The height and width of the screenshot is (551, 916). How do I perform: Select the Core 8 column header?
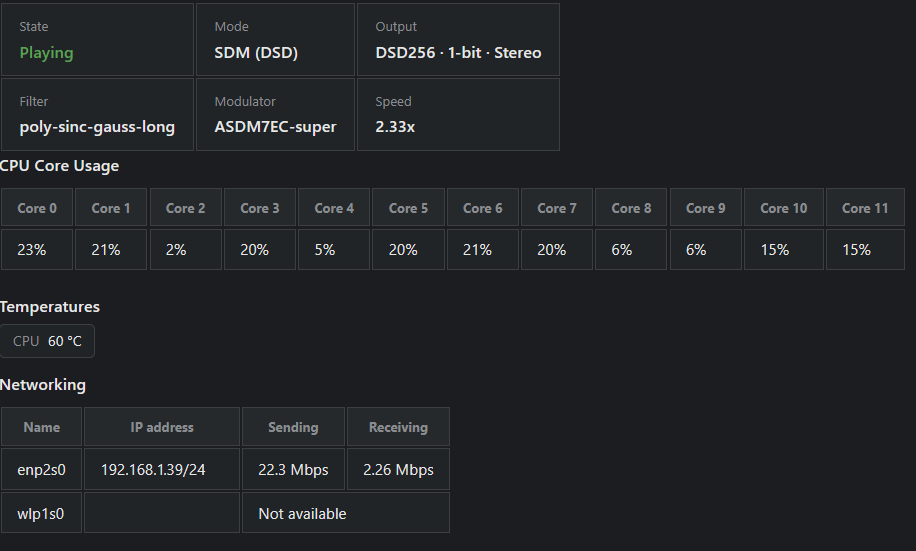(x=631, y=207)
